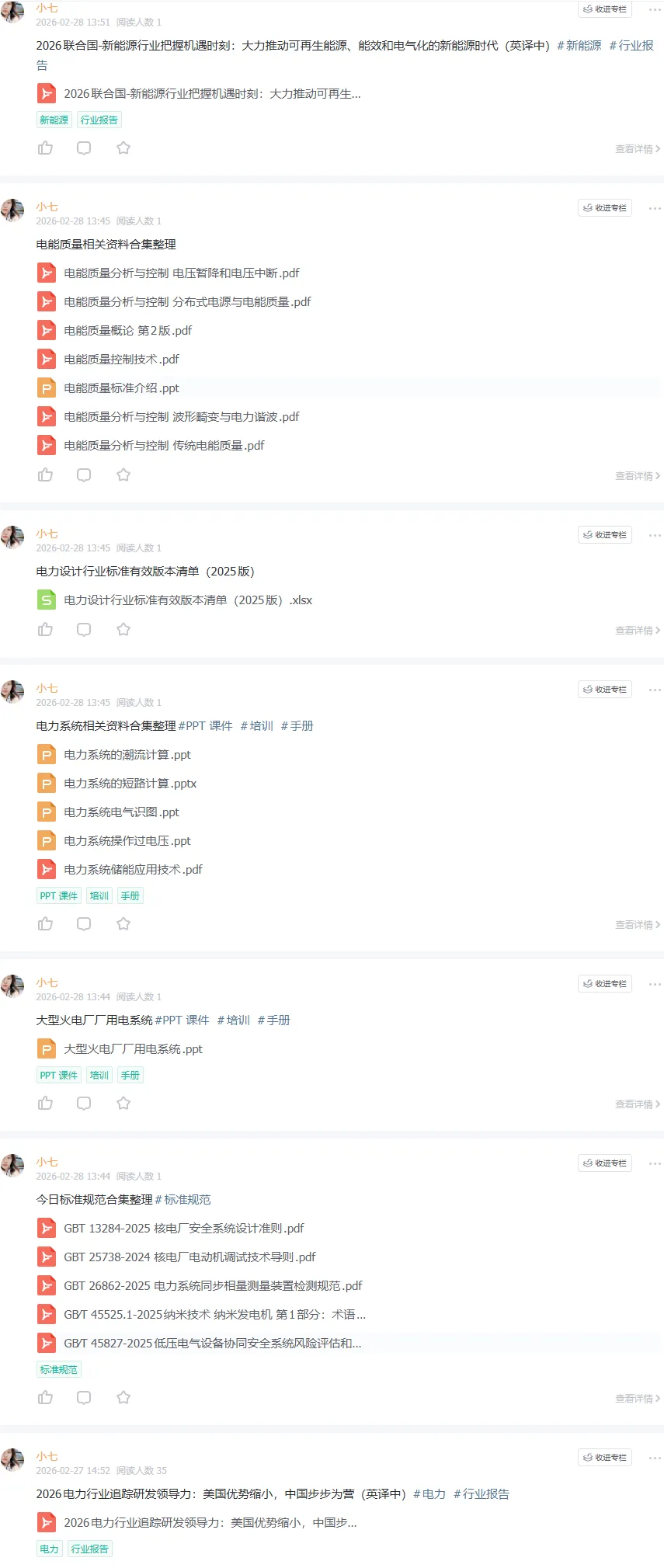Star the 大型火电厂厂用电系统 post
664x1568 pixels.
[123, 1103]
